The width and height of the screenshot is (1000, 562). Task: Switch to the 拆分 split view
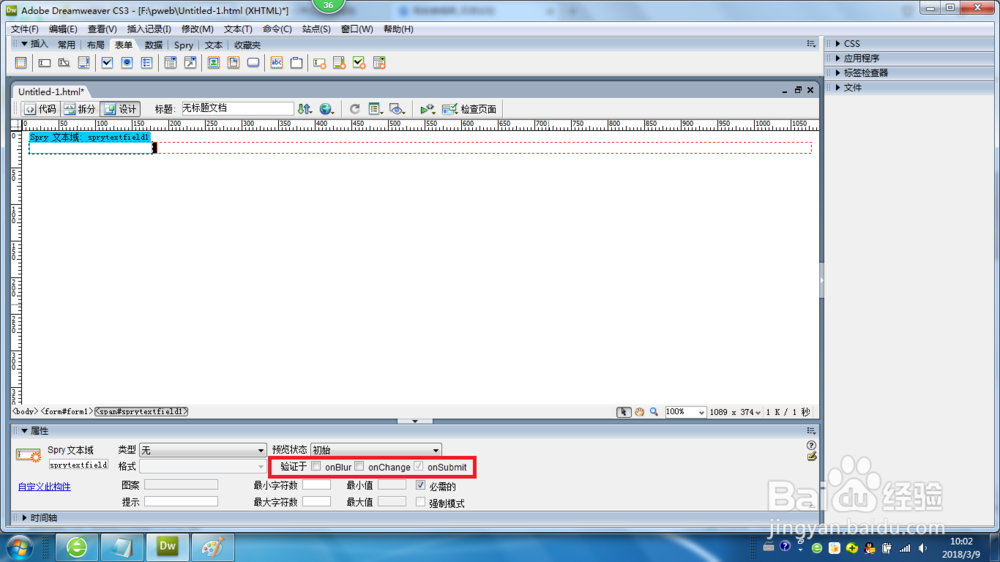[x=80, y=109]
